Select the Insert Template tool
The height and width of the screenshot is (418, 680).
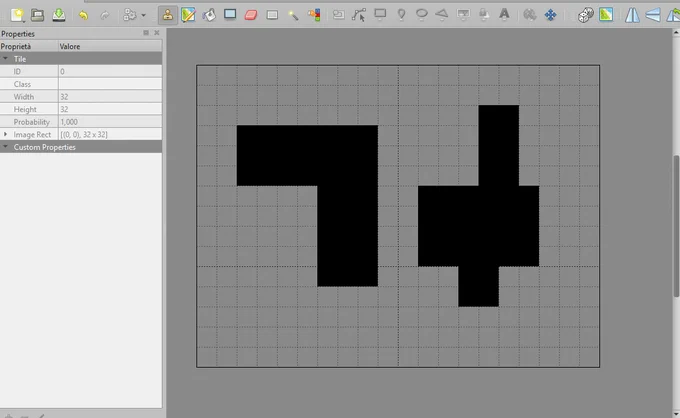coord(484,15)
